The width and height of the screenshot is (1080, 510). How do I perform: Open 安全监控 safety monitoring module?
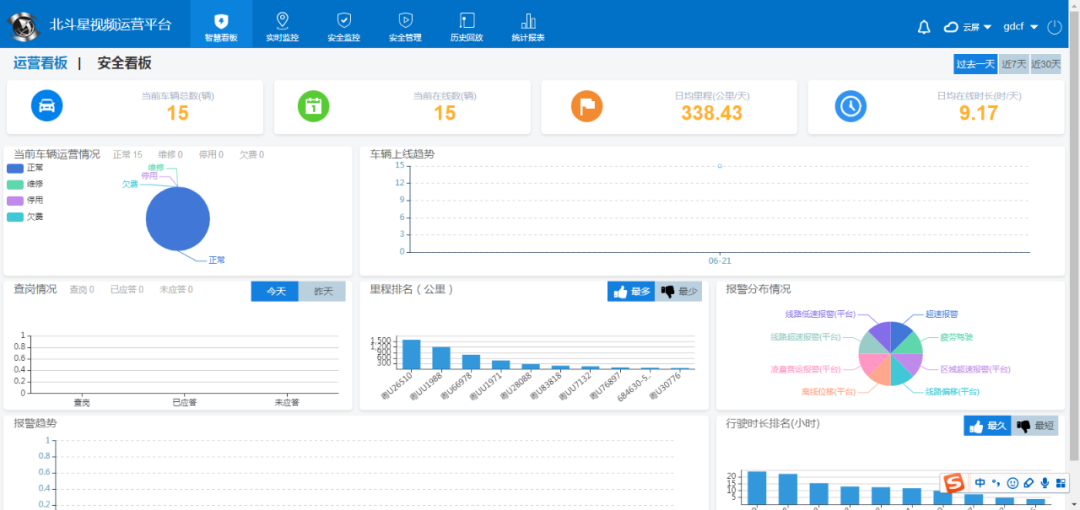tap(343, 26)
